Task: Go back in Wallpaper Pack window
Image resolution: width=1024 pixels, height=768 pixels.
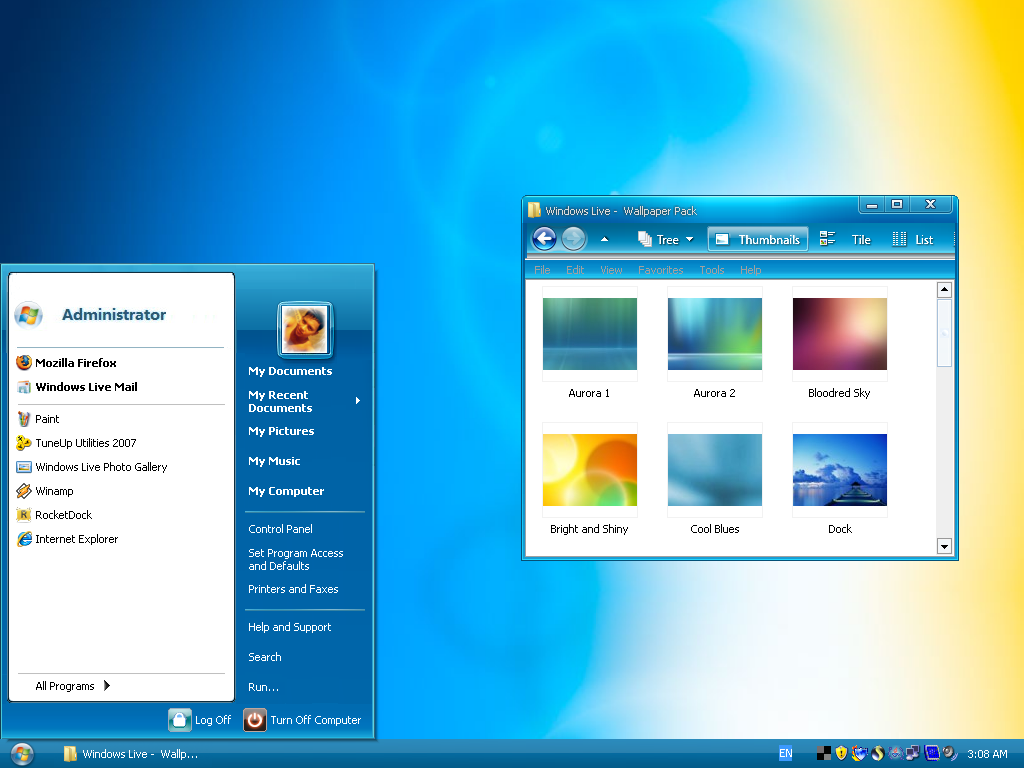Action: point(544,239)
